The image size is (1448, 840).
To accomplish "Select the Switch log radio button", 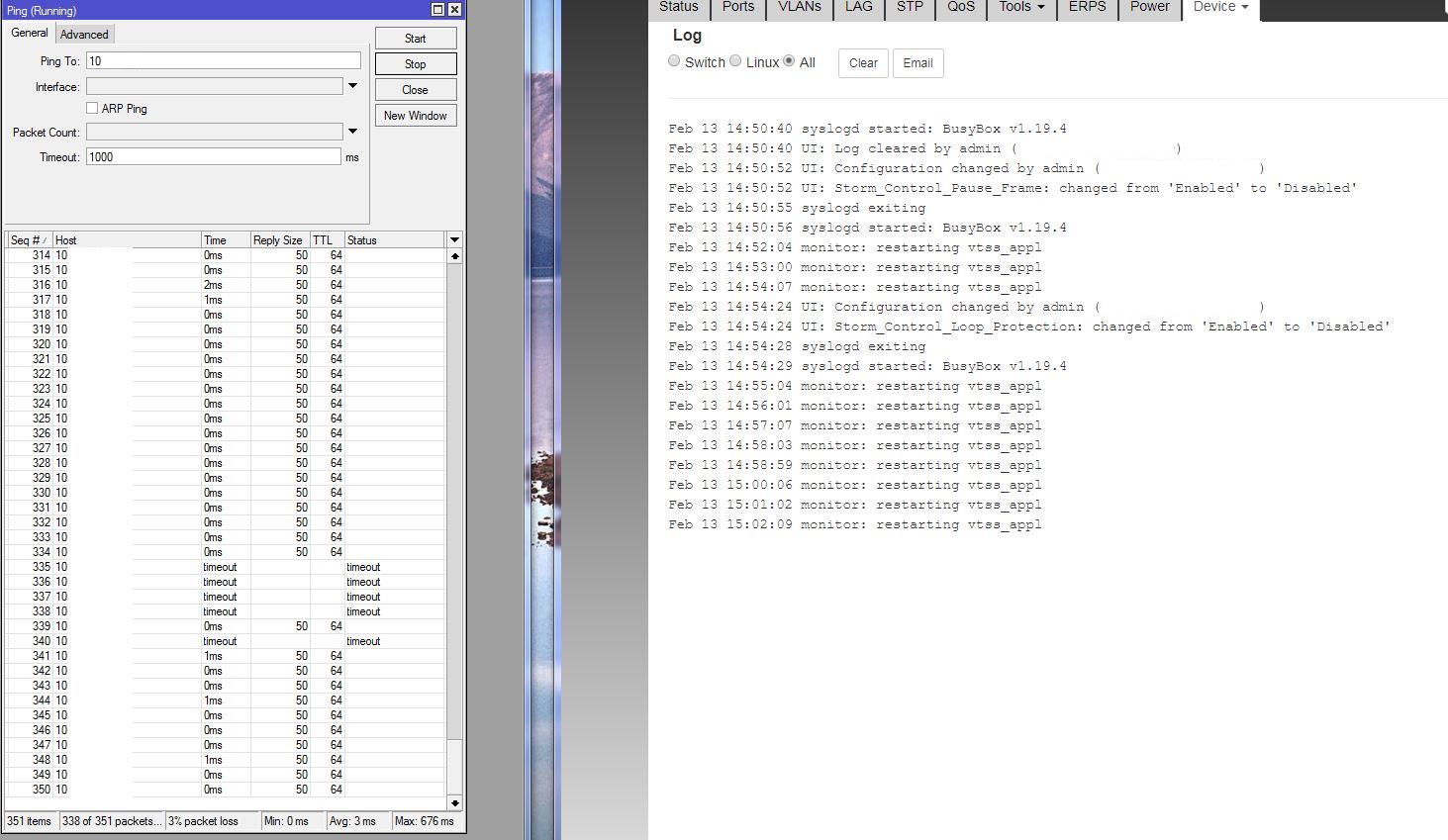I will [674, 61].
